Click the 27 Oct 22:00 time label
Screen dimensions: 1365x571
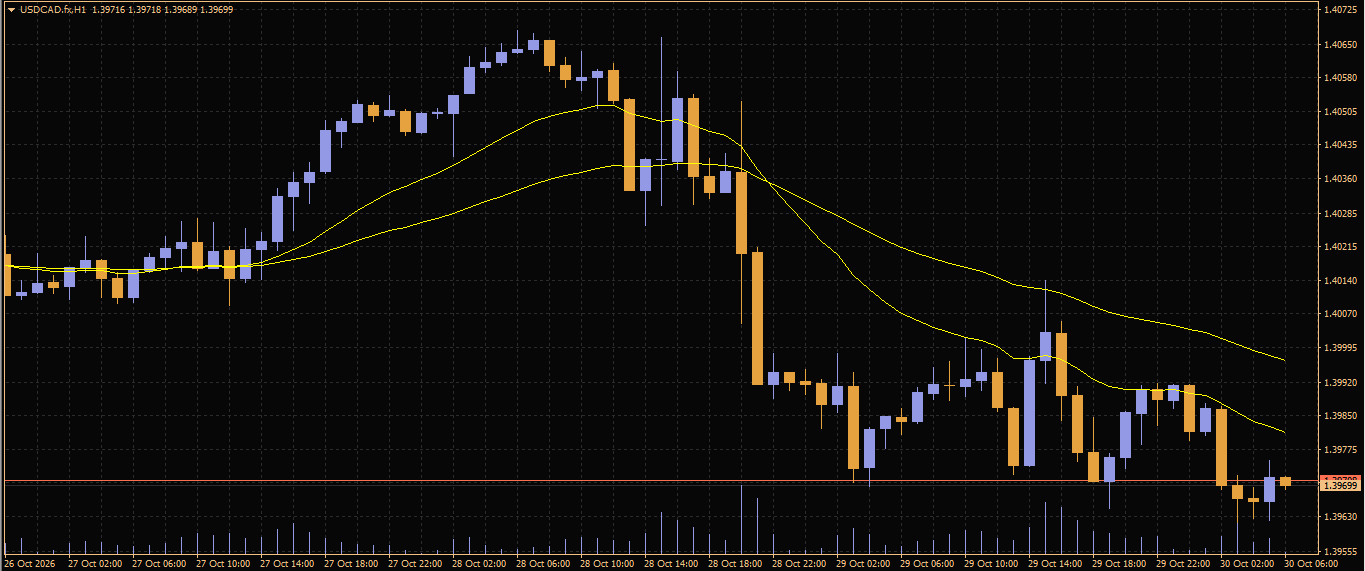click(415, 564)
